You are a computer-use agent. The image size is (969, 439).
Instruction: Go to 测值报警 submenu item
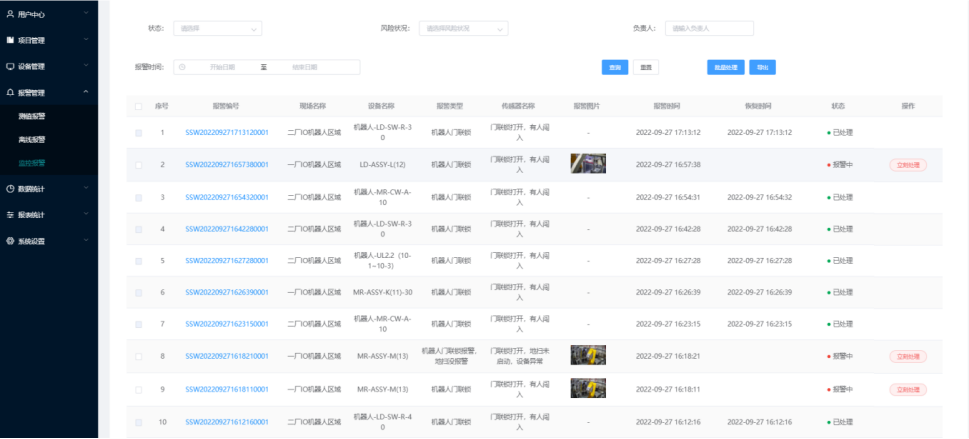pyautogui.click(x=32, y=116)
